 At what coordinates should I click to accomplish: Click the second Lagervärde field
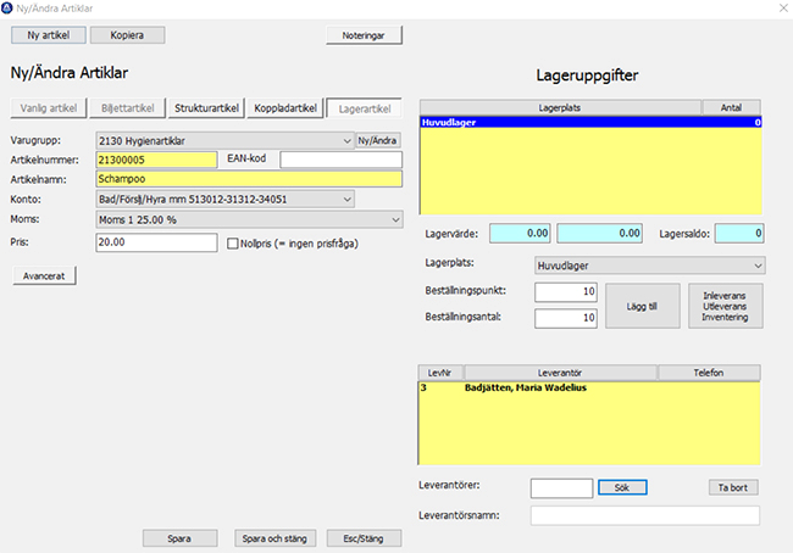600,233
